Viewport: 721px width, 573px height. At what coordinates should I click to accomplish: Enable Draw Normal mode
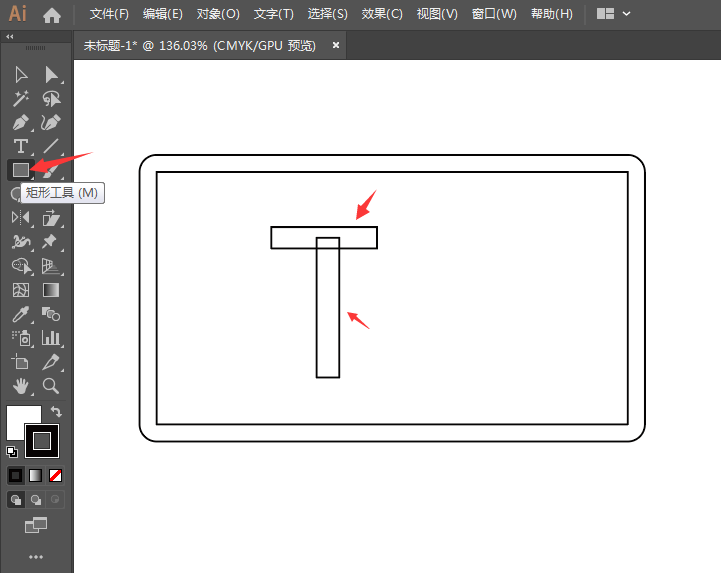pos(16,499)
